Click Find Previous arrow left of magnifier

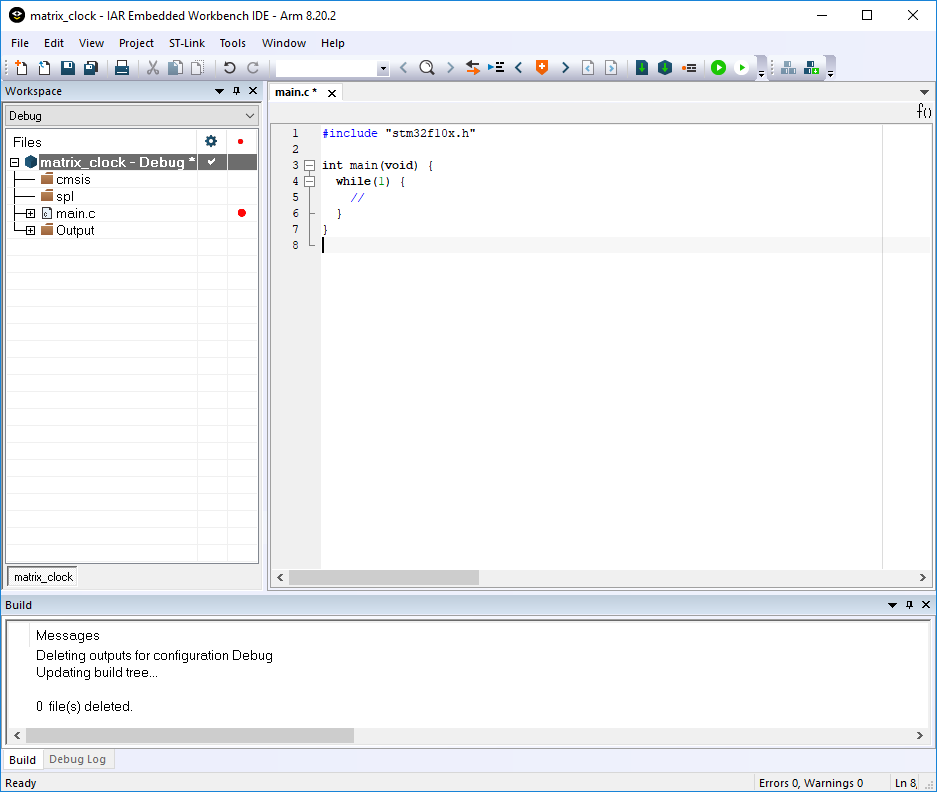(x=403, y=68)
